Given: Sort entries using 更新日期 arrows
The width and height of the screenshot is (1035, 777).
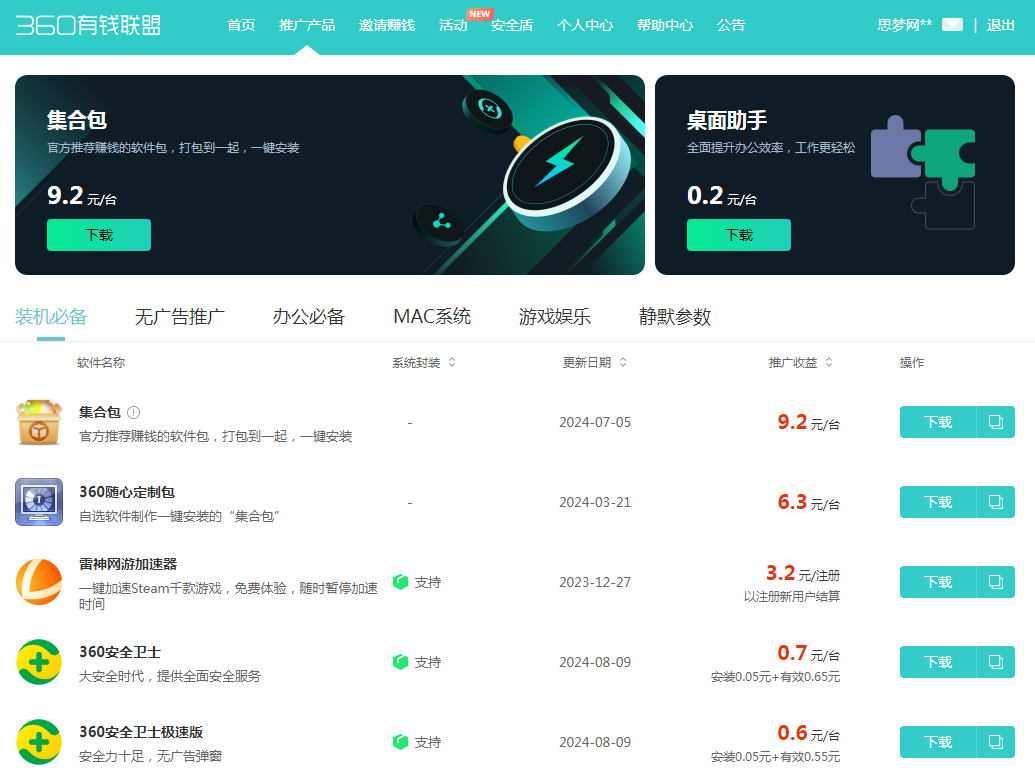Looking at the screenshot, I should (x=624, y=363).
